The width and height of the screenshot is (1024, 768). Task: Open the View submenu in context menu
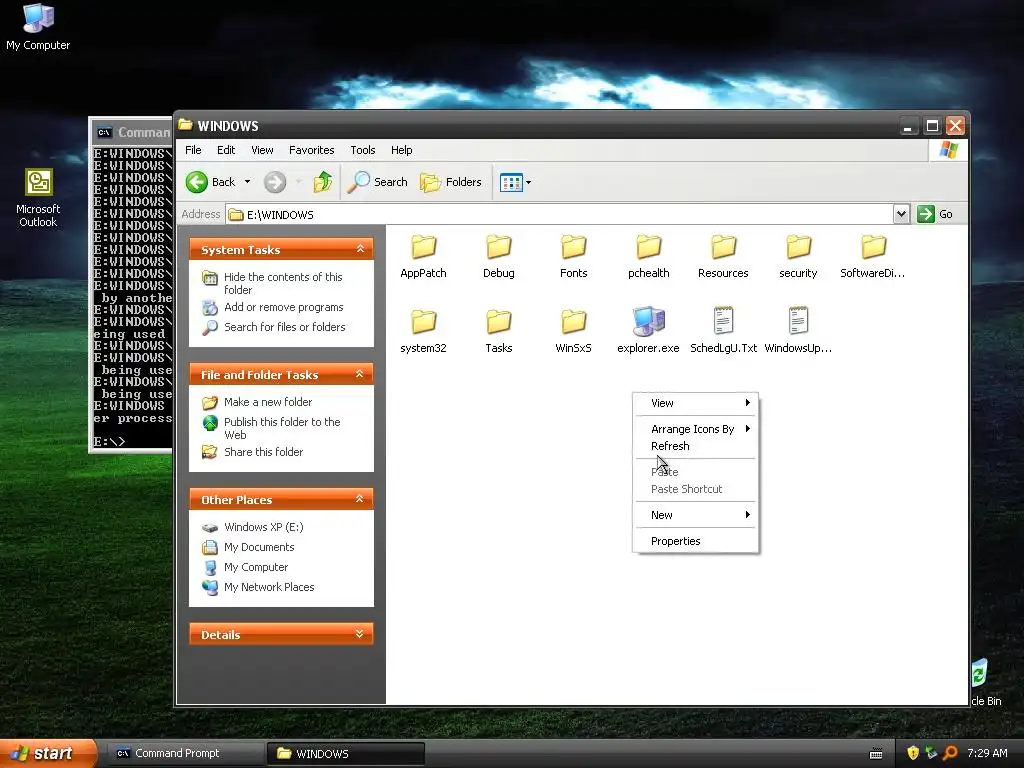pos(696,403)
